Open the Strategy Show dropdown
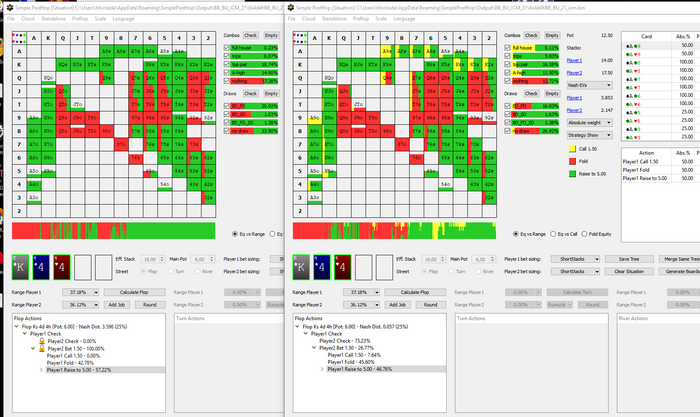 click(x=589, y=135)
